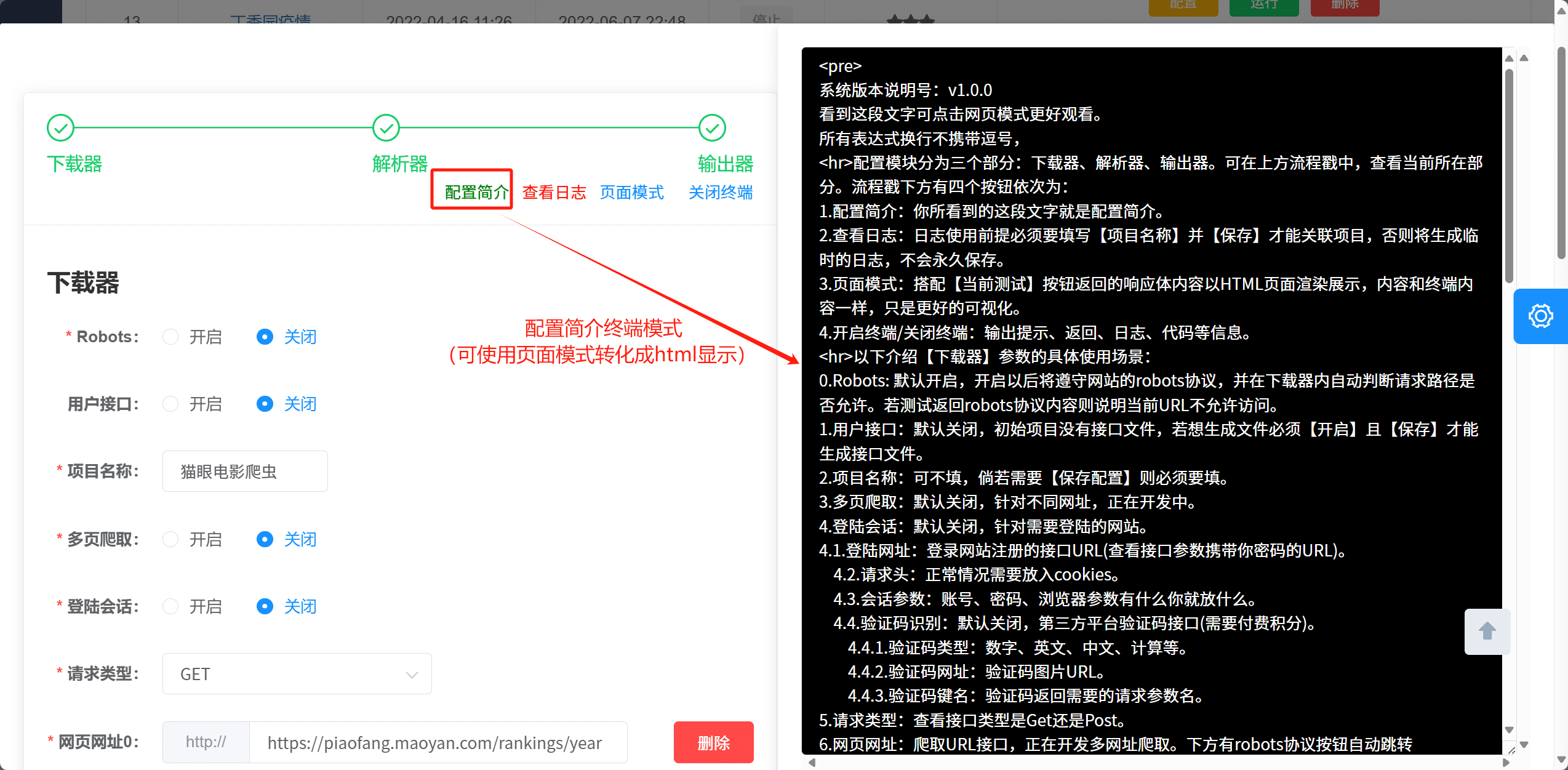Open the 配置简介 link
Image resolution: width=1568 pixels, height=770 pixels.
476,192
